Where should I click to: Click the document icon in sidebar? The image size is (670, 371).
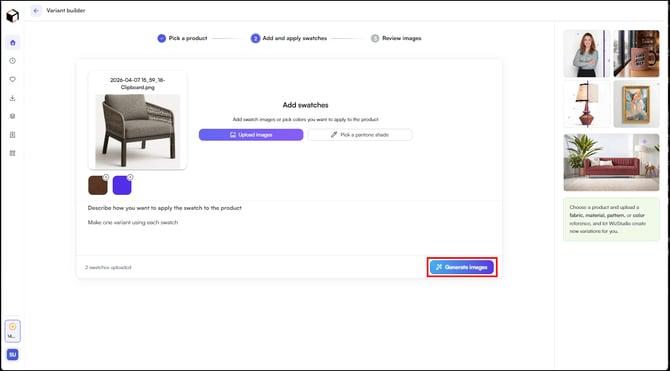coord(12,135)
